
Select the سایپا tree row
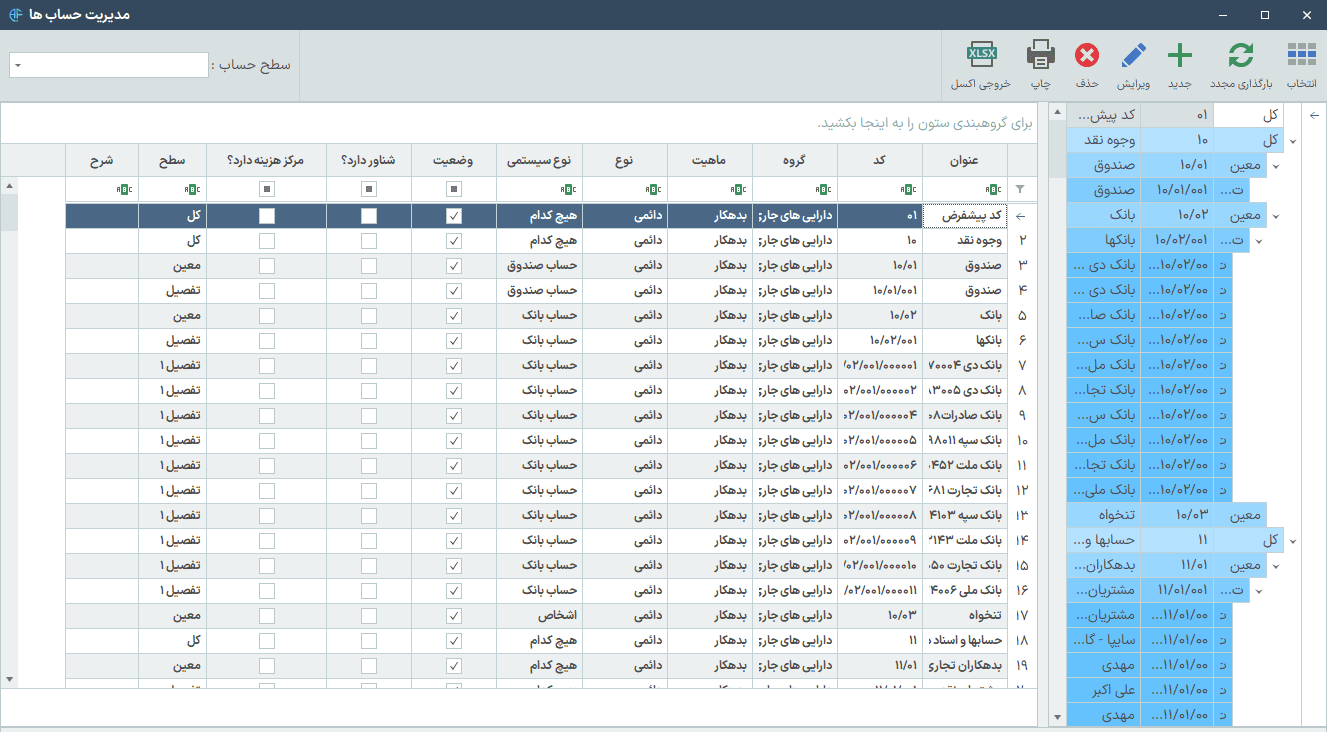coord(1150,641)
